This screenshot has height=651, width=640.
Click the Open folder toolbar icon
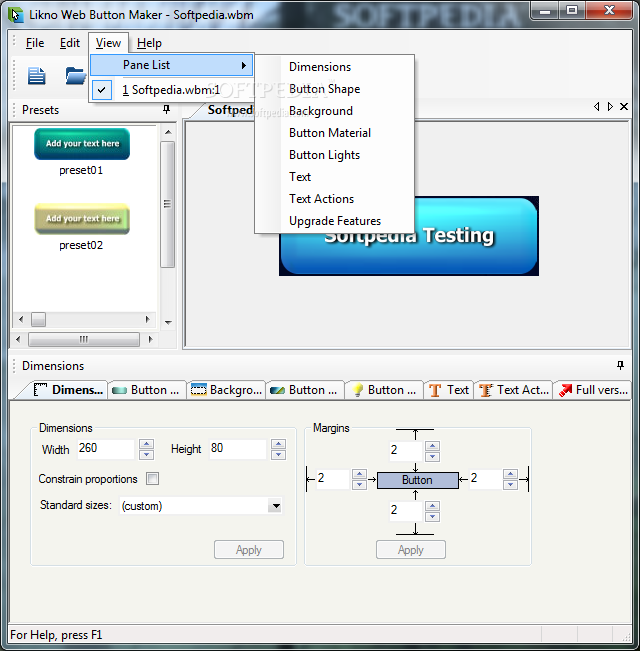[76, 76]
